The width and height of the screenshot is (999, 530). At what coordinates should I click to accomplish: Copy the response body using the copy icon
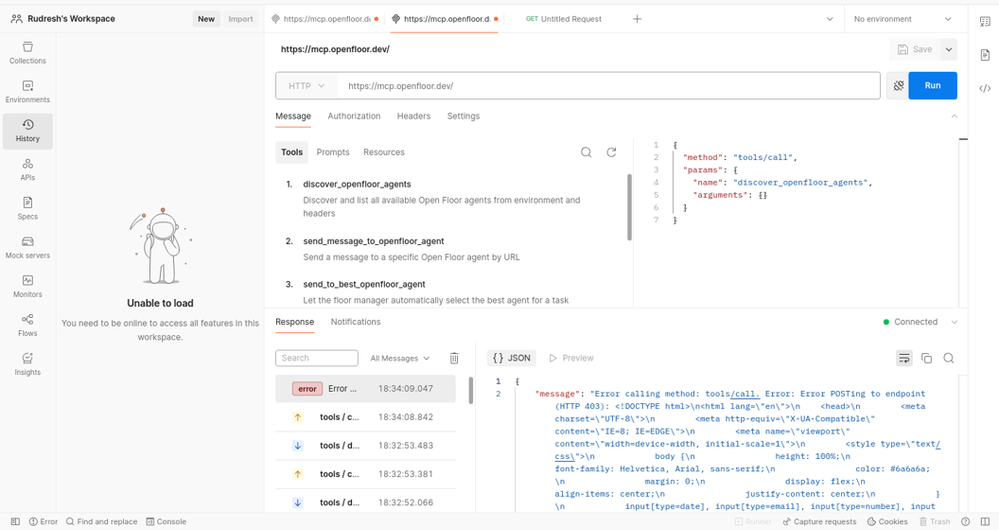pos(926,358)
